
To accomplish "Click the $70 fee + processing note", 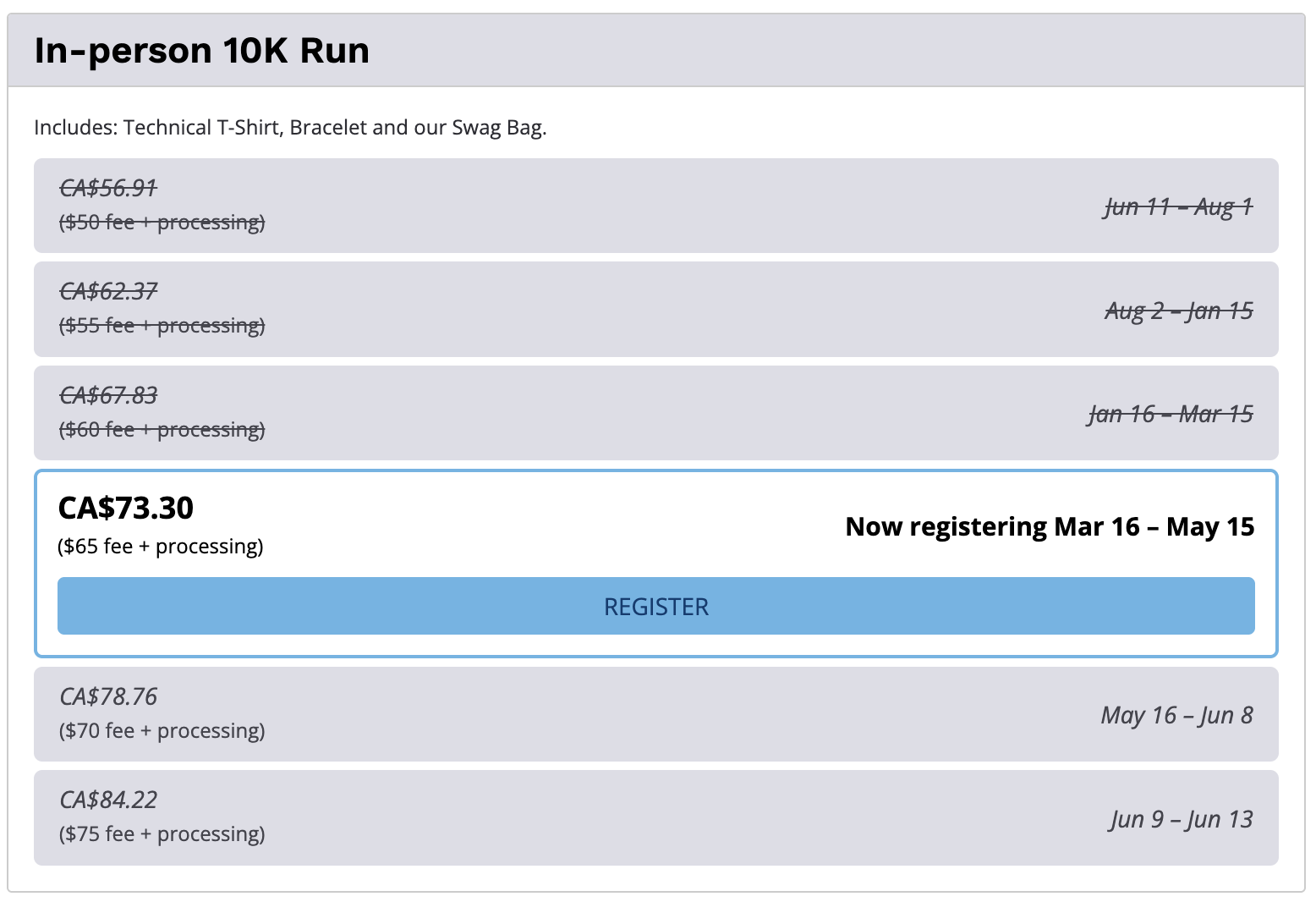I will pos(162,731).
